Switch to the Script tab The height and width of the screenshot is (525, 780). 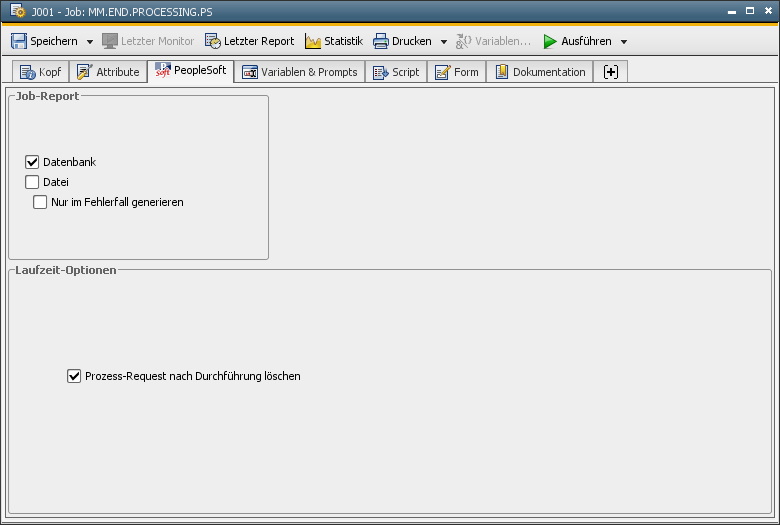click(396, 72)
